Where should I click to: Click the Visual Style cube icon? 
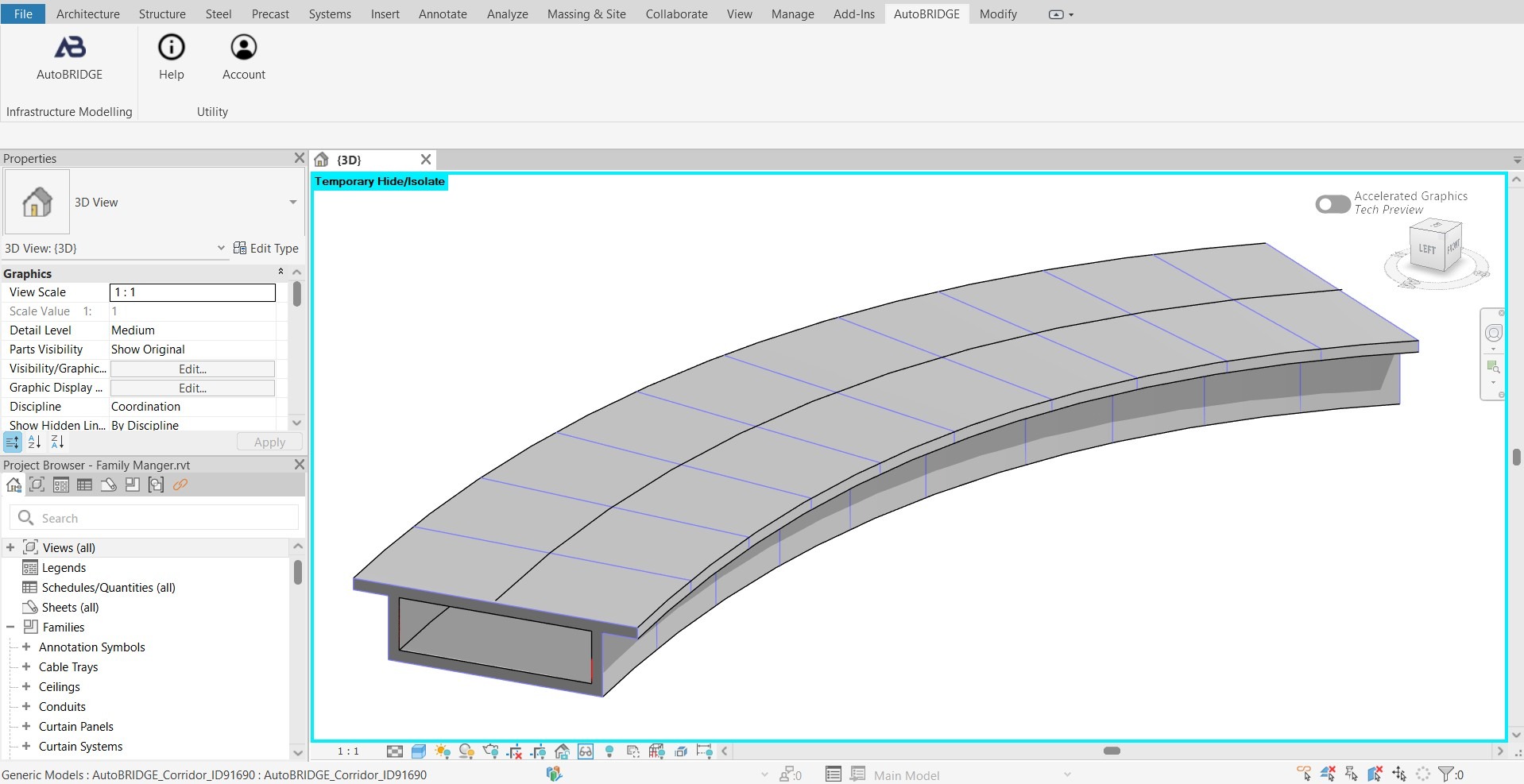[419, 751]
